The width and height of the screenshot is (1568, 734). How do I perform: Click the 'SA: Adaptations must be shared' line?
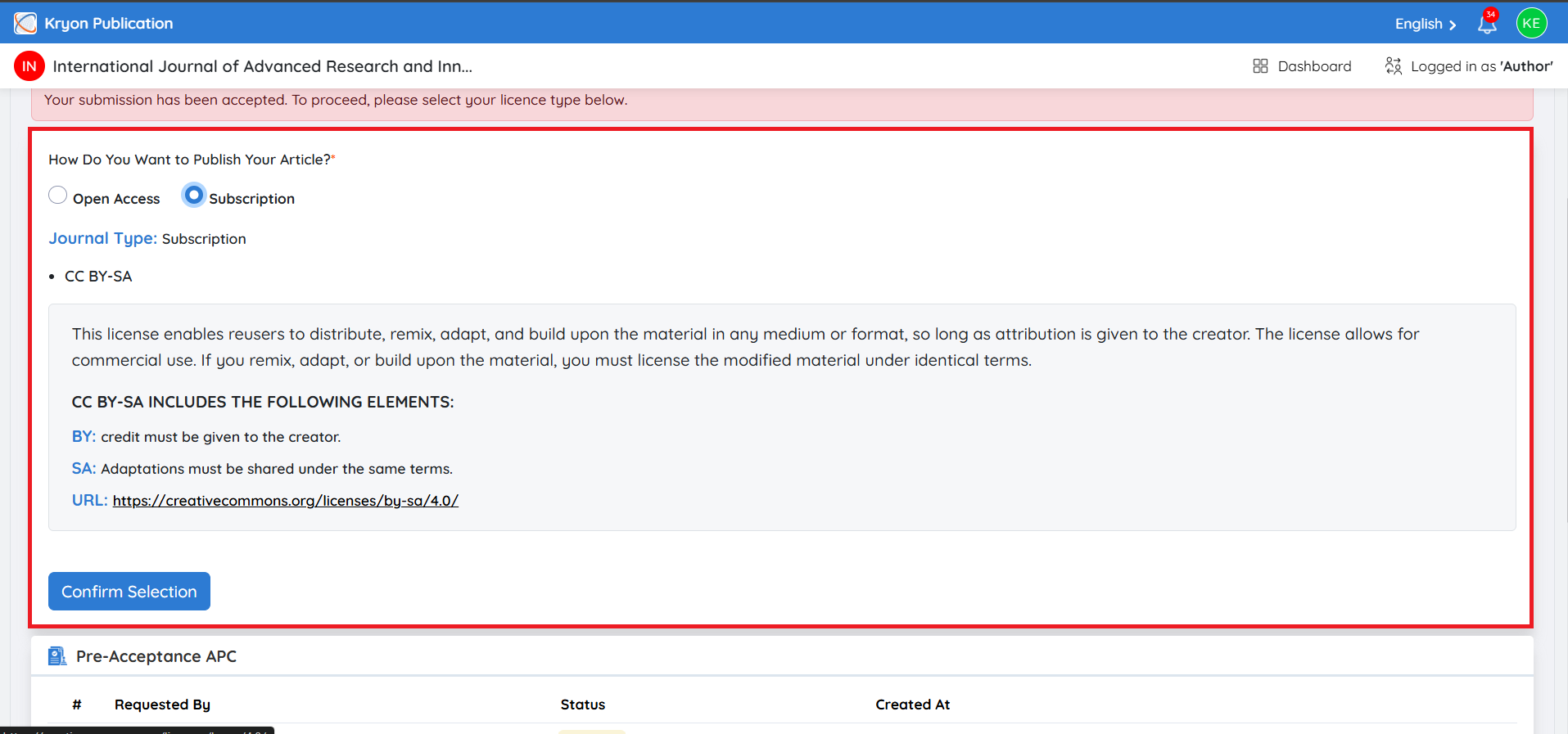(x=262, y=469)
